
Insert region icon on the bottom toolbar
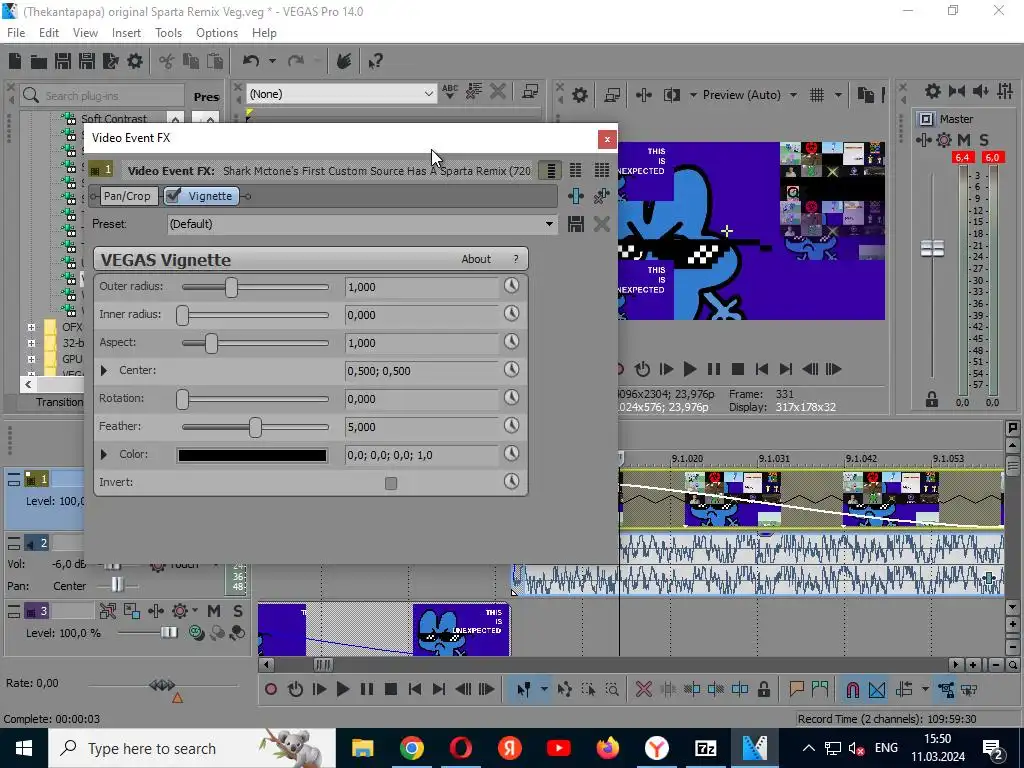tap(820, 690)
